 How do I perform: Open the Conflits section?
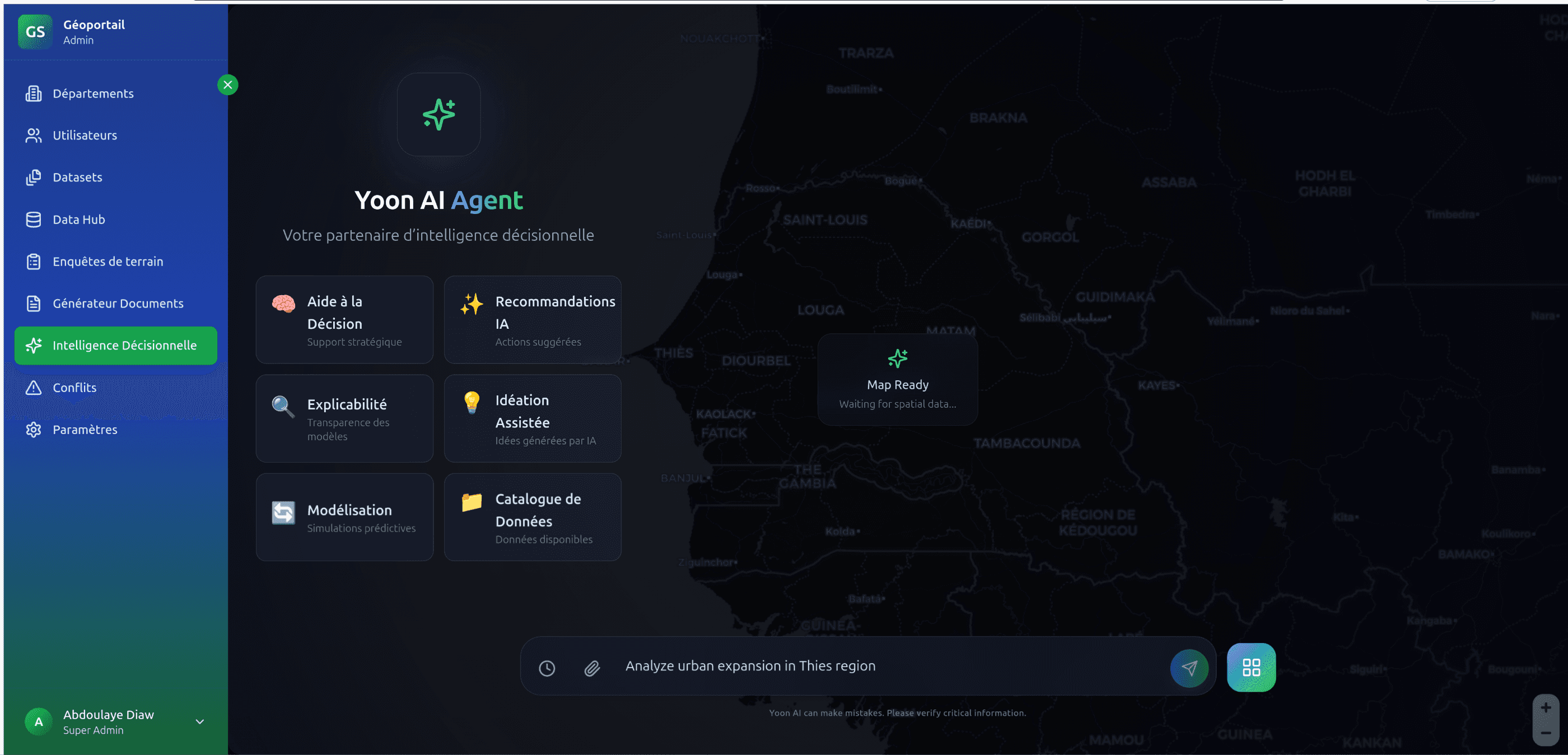(74, 387)
